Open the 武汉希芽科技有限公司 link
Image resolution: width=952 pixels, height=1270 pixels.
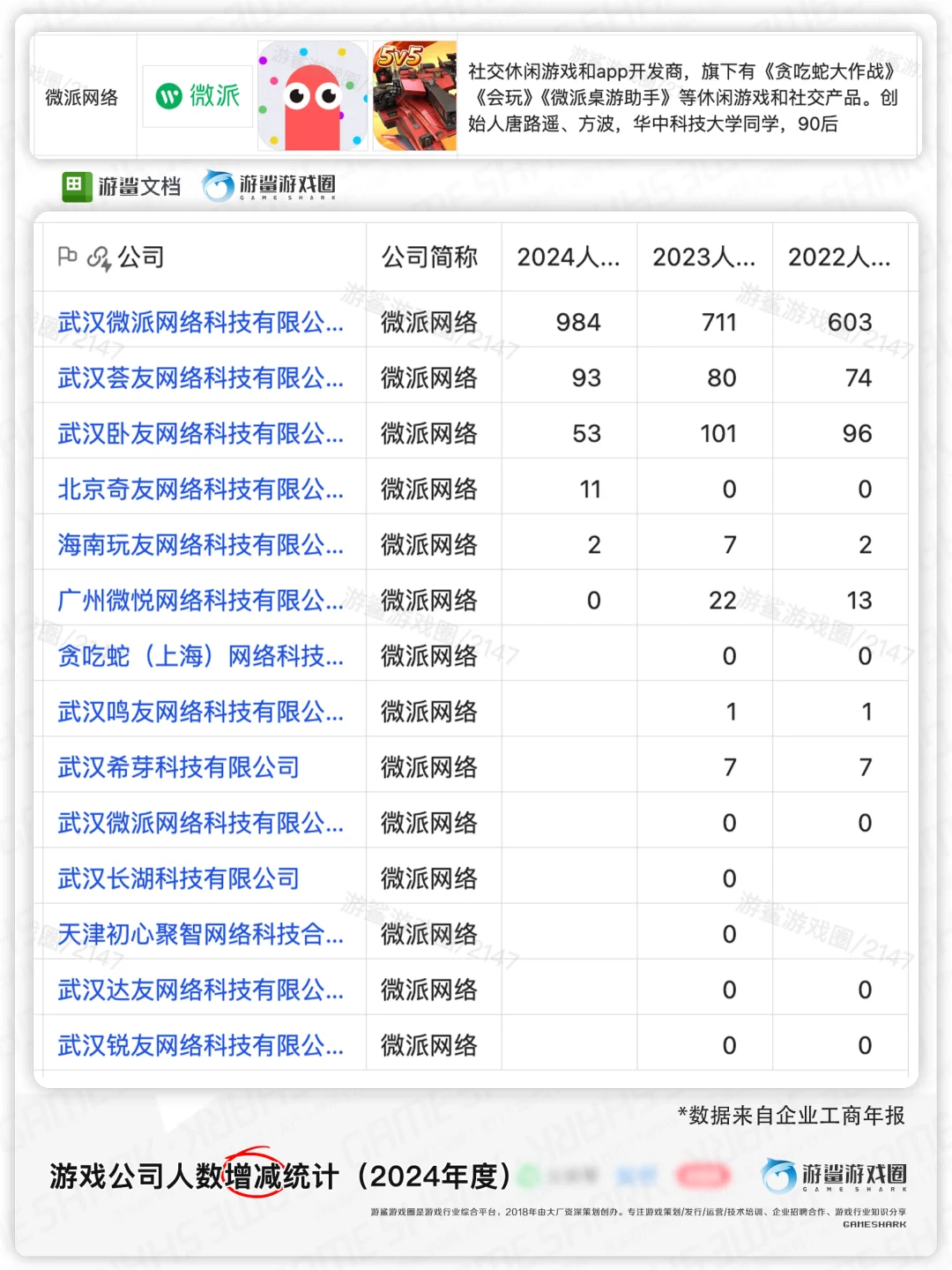tap(179, 767)
